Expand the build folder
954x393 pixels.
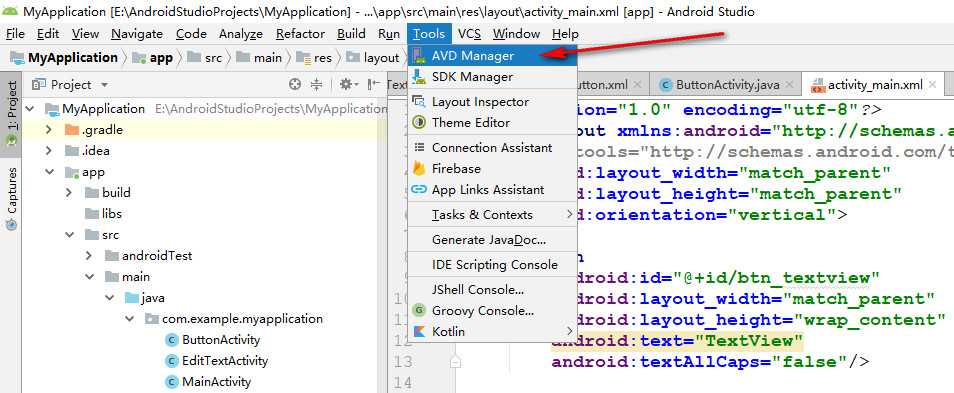pyautogui.click(x=70, y=193)
